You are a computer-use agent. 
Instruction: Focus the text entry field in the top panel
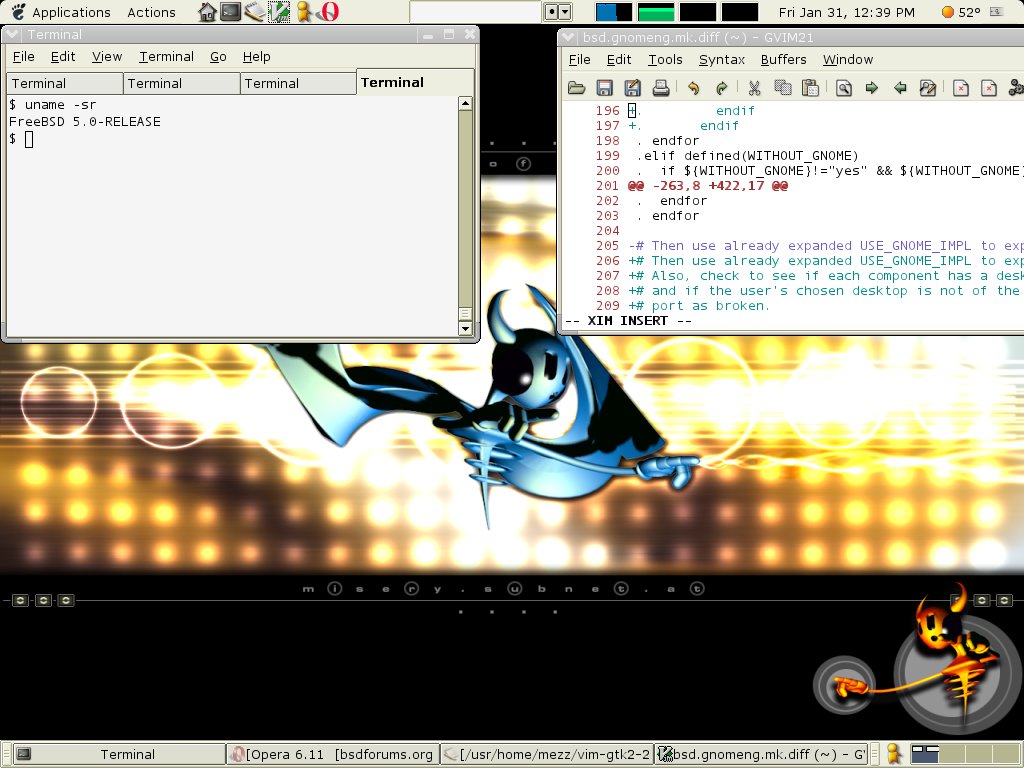pyautogui.click(x=475, y=12)
